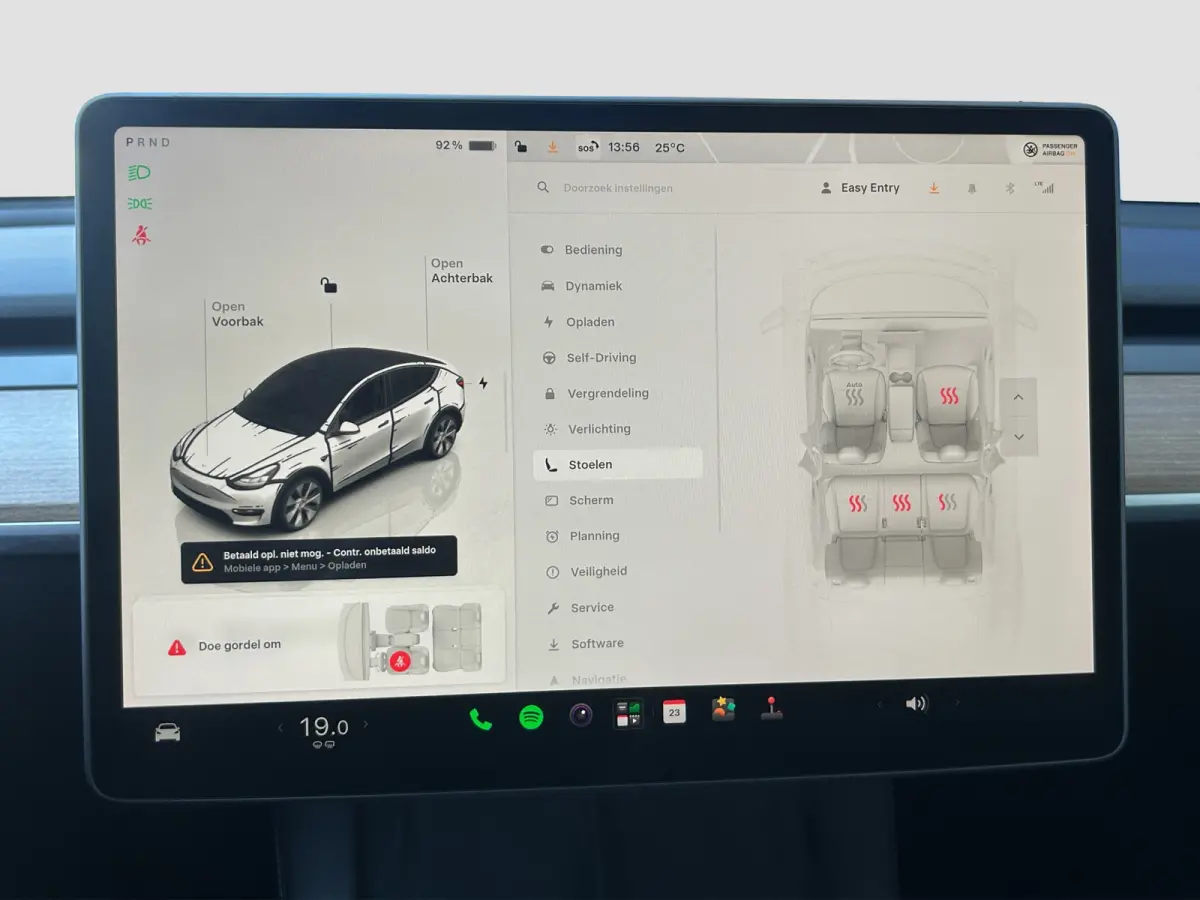The width and height of the screenshot is (1200, 900).
Task: Launch the Spotify app
Action: (531, 717)
